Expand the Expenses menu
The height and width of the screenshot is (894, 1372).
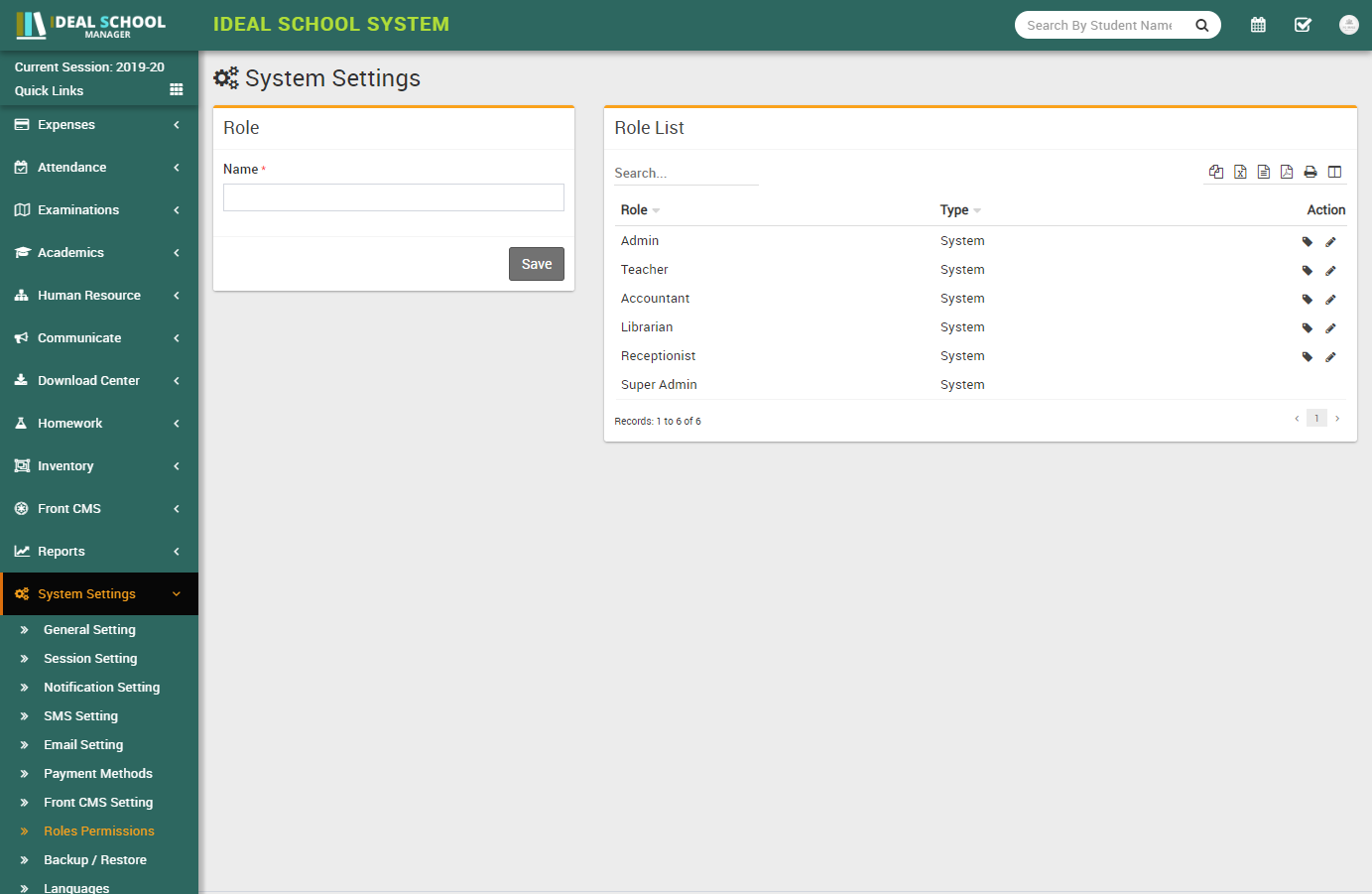coord(99,124)
